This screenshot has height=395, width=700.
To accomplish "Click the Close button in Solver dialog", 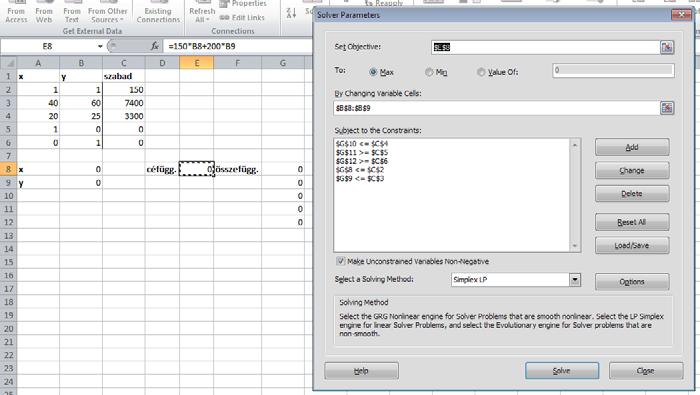I will point(646,371).
